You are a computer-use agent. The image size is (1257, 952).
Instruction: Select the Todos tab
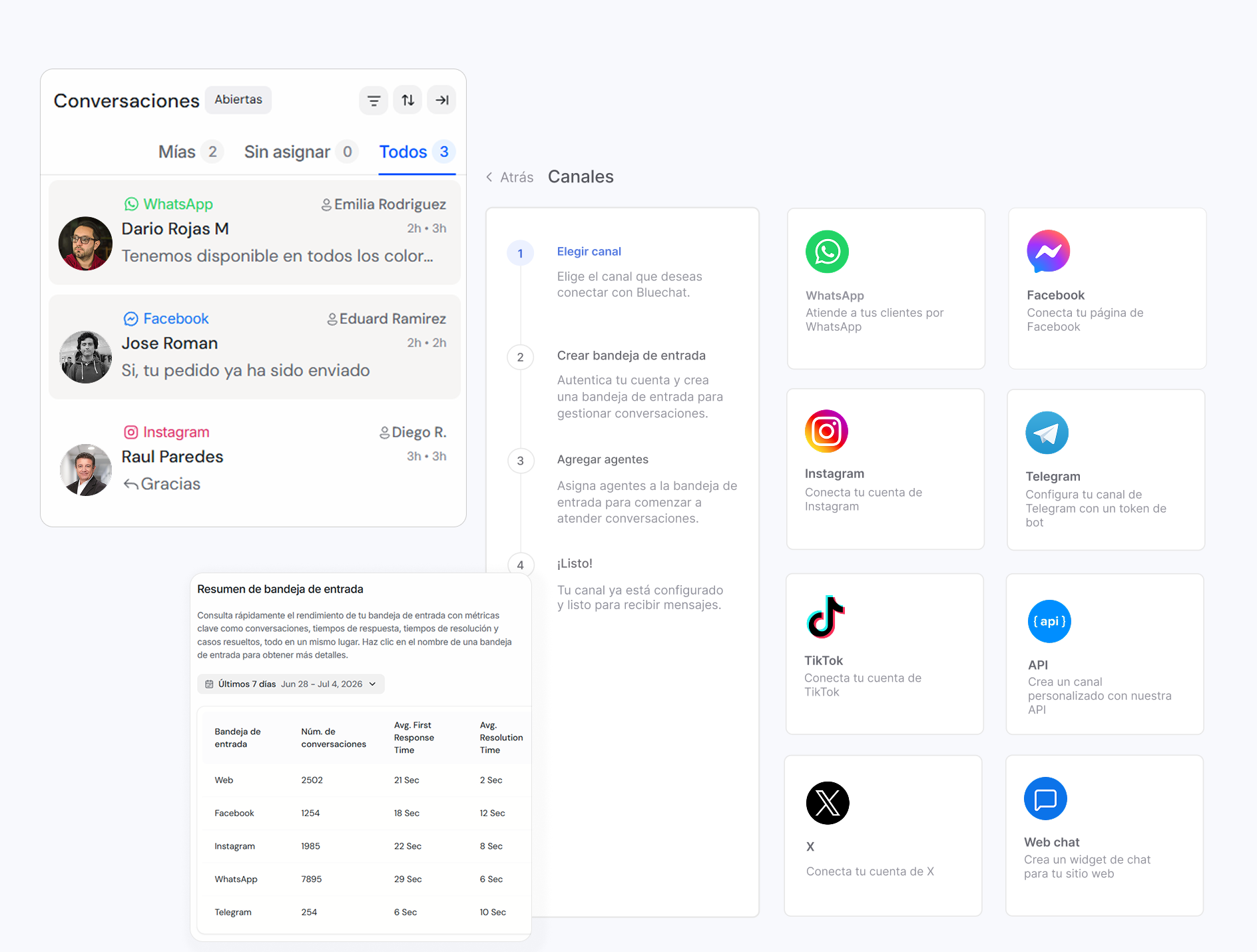pos(417,152)
